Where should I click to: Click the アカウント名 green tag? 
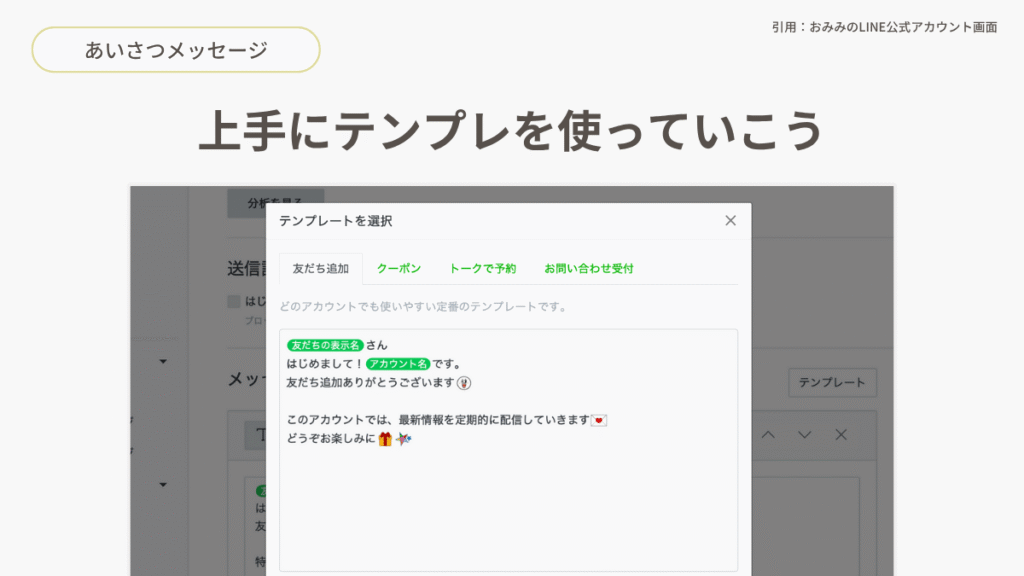click(x=397, y=364)
